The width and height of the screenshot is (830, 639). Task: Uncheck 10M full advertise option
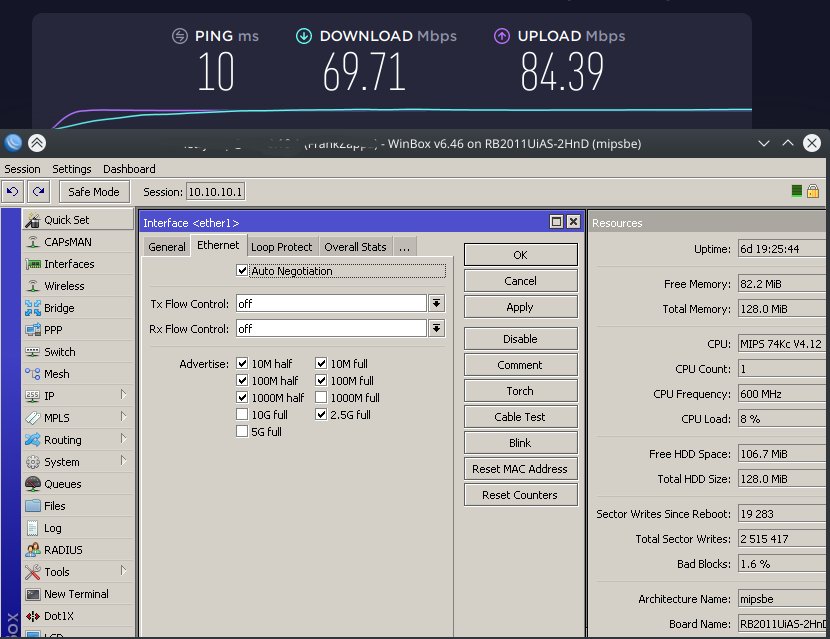[321, 363]
